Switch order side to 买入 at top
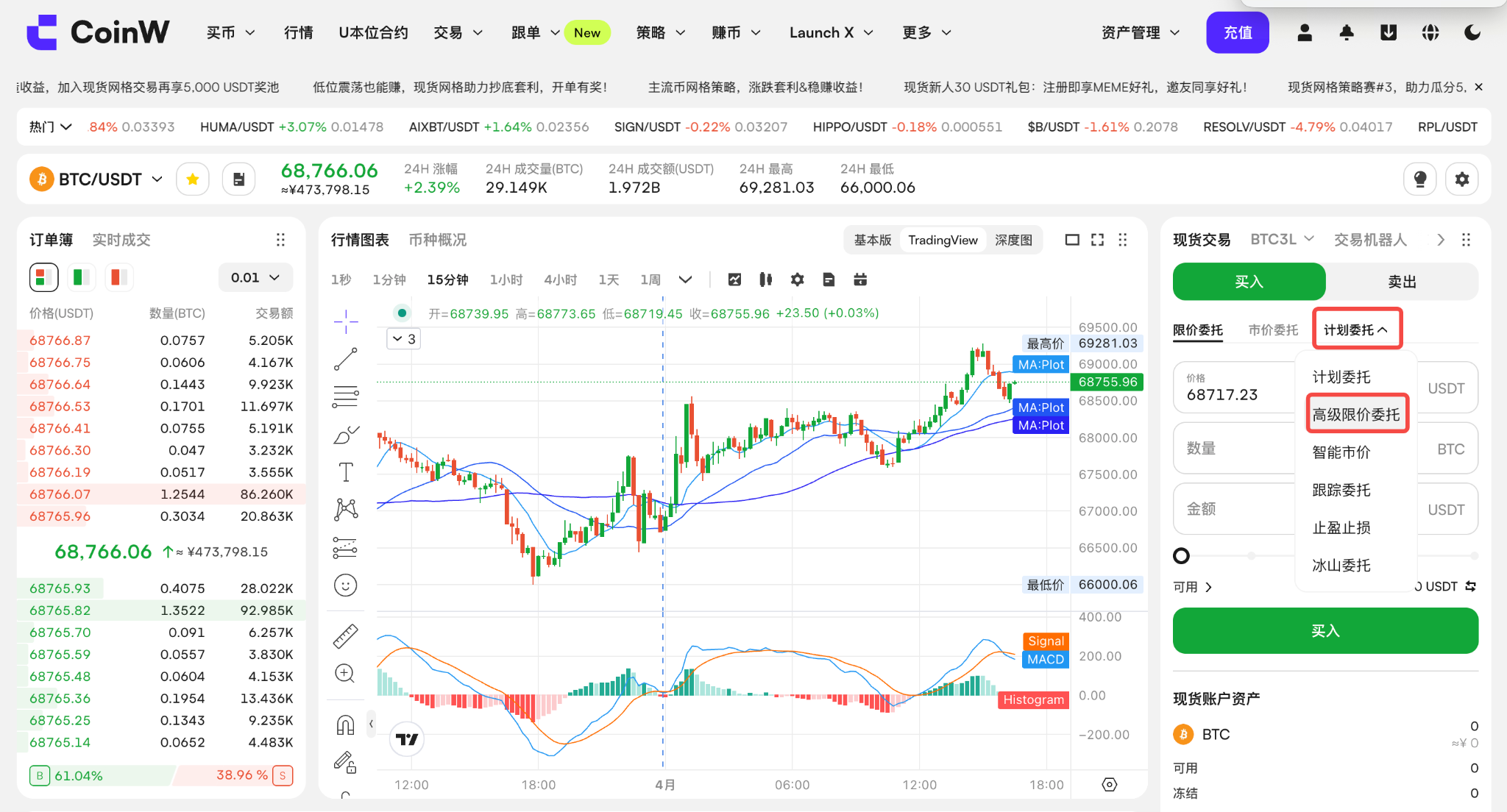The height and width of the screenshot is (812, 1507). coord(1249,282)
